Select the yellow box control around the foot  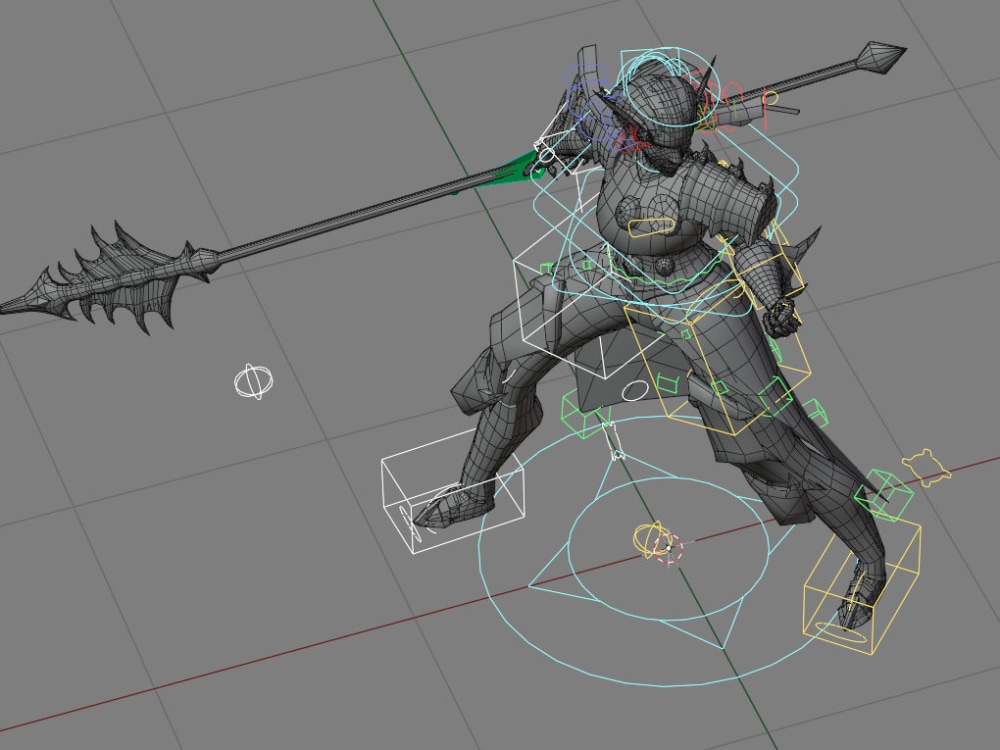[862, 586]
